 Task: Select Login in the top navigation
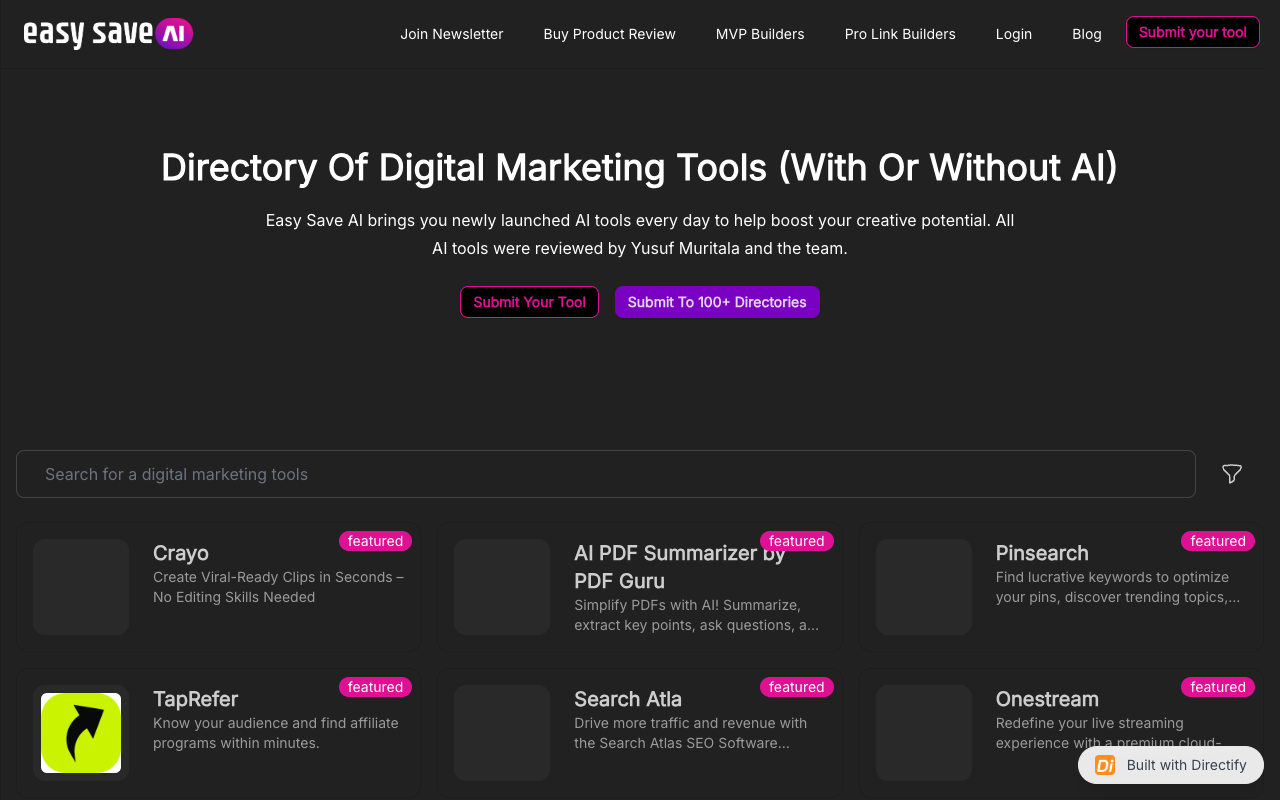(1014, 34)
